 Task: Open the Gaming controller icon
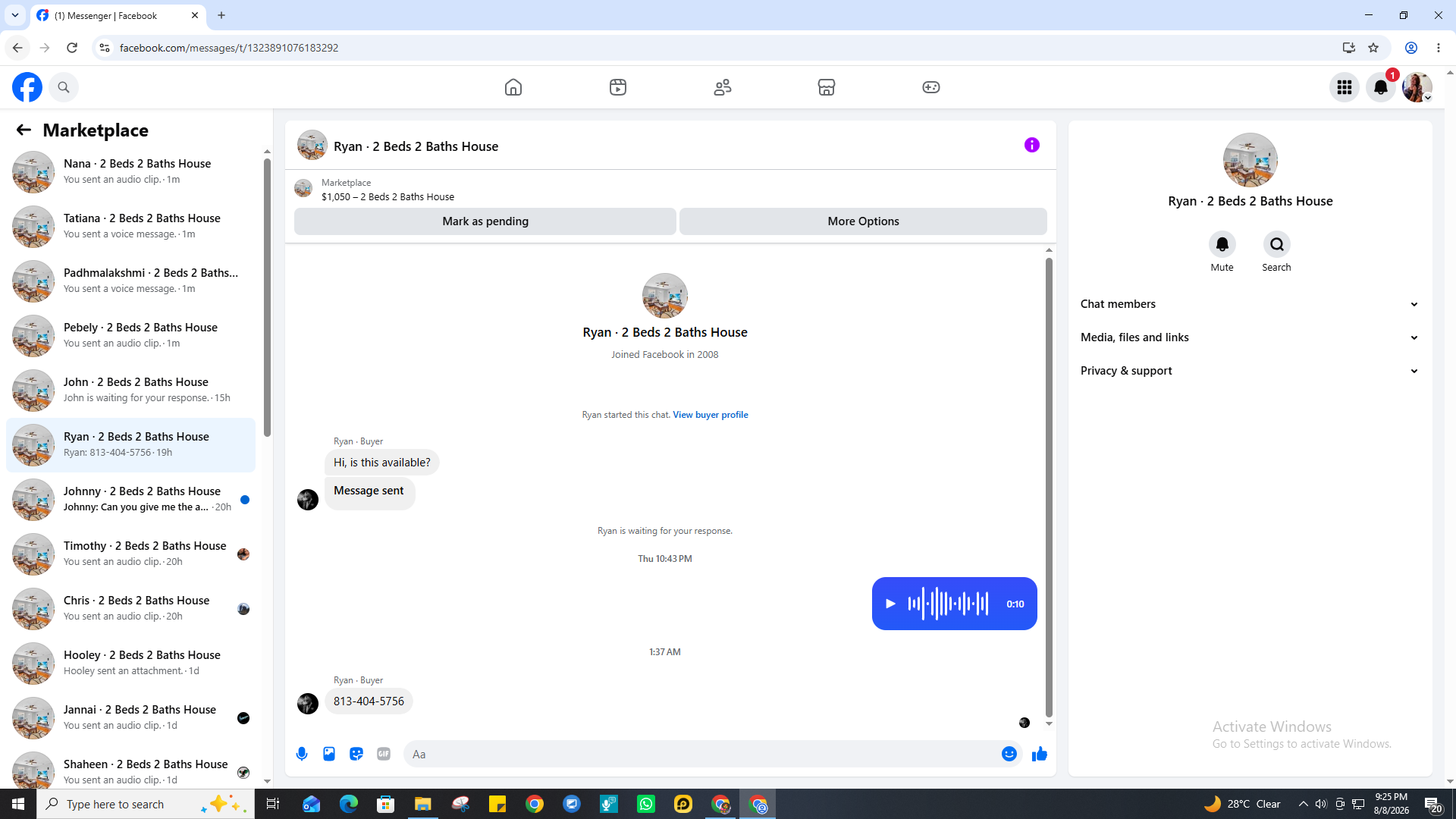tap(931, 87)
